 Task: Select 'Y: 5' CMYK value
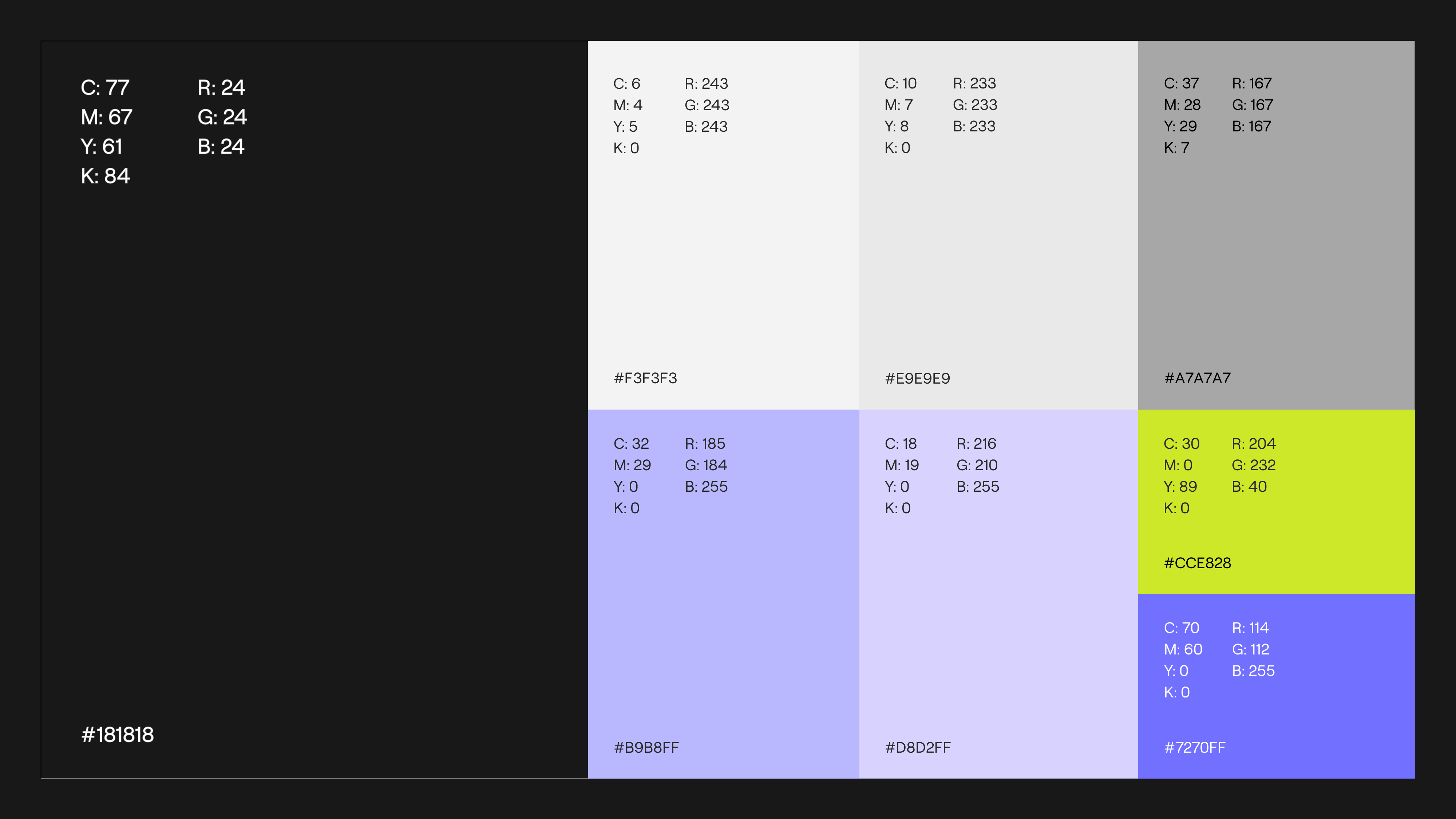click(x=625, y=127)
